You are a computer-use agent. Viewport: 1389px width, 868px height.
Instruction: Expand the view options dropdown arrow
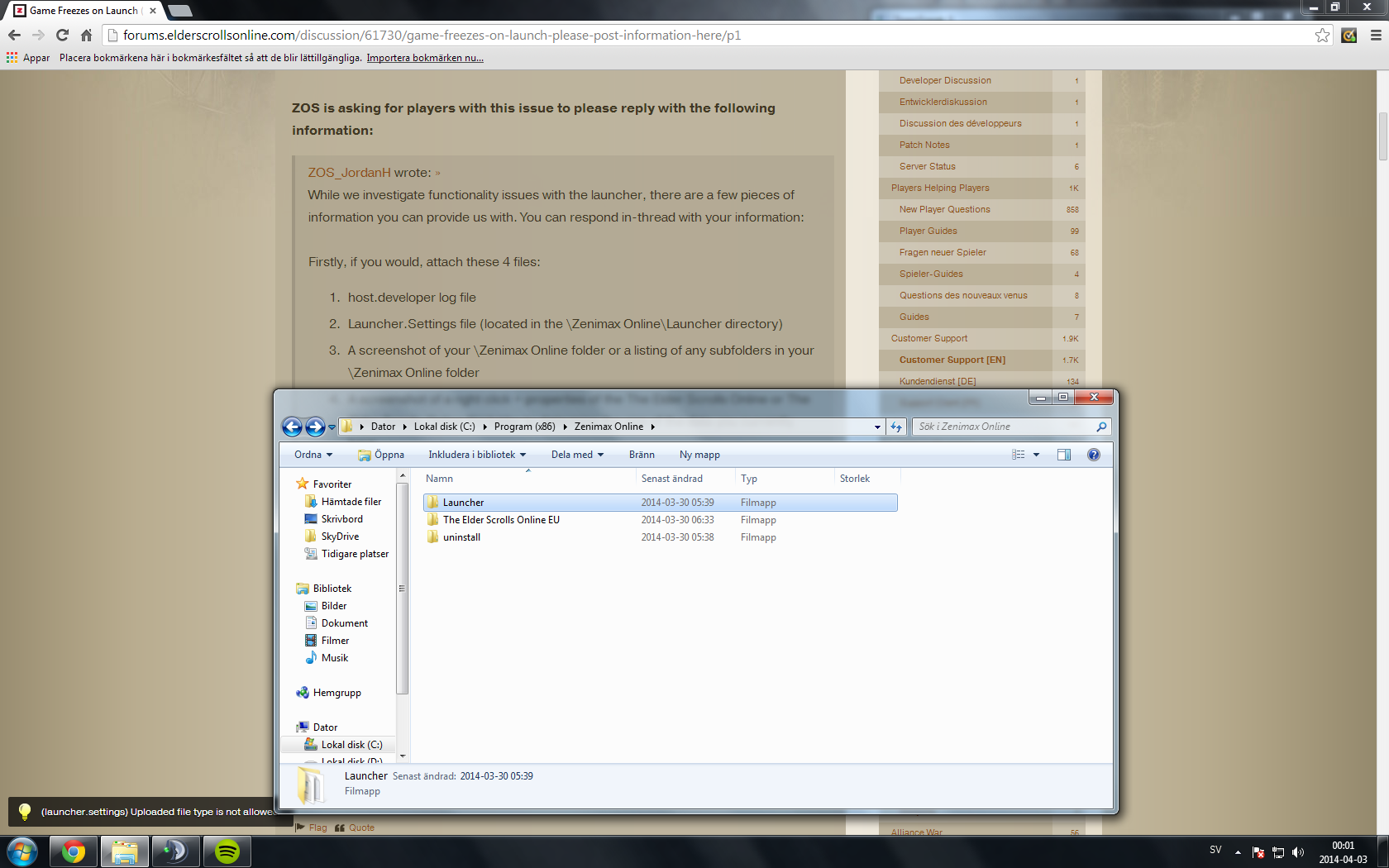tap(1036, 455)
